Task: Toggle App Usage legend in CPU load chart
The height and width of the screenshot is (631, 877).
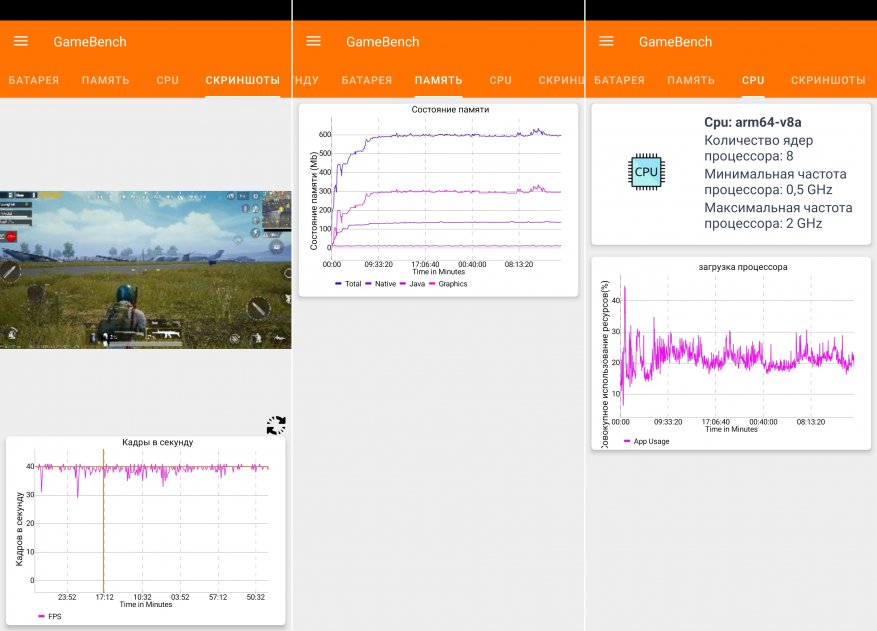Action: coord(647,441)
